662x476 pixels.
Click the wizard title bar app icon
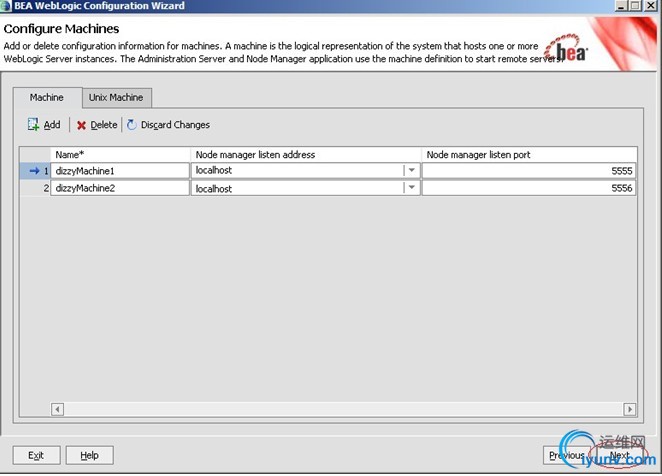(x=5, y=5)
